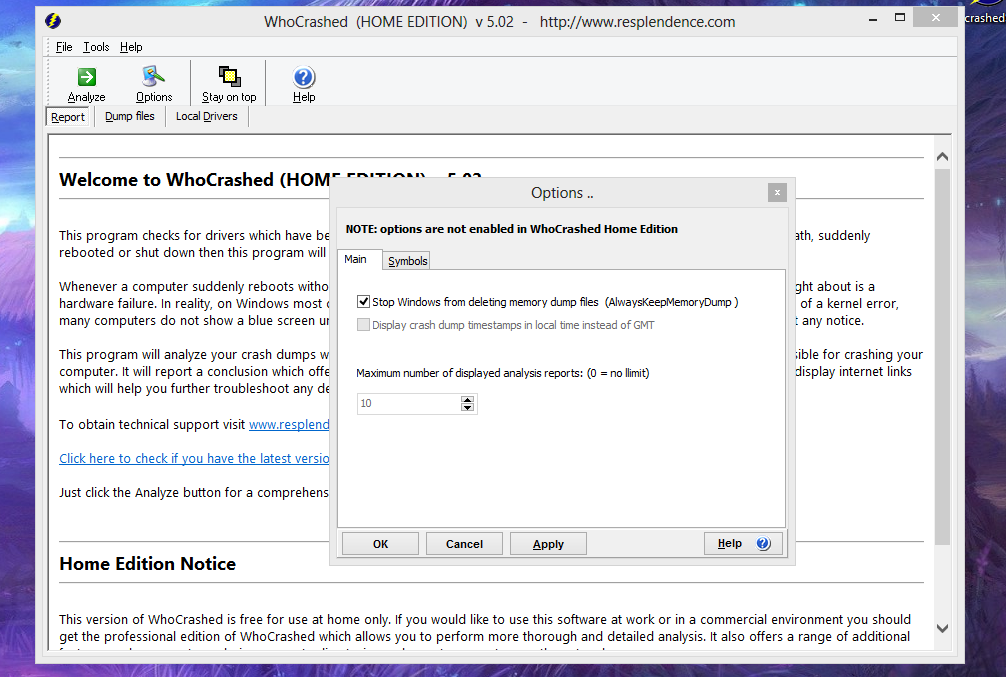Switch to the Symbols tab
1006x677 pixels.
coord(407,261)
